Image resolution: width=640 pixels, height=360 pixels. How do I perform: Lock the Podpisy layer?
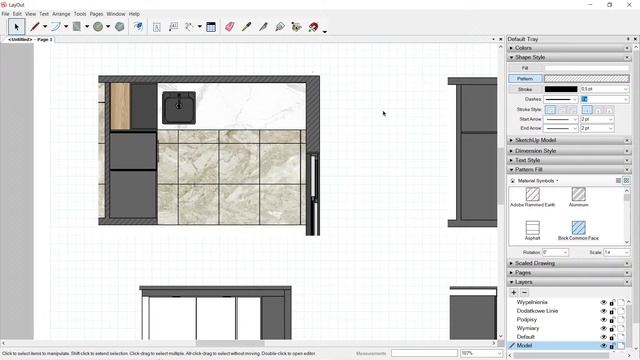coord(612,320)
